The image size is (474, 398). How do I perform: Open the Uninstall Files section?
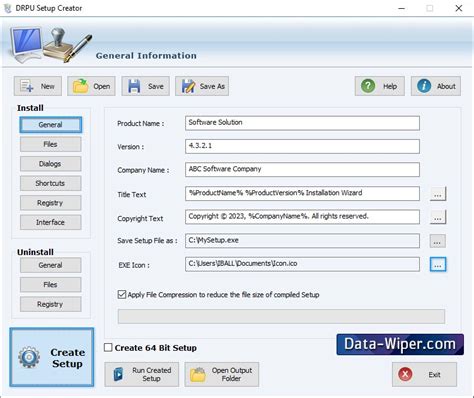[x=50, y=285]
